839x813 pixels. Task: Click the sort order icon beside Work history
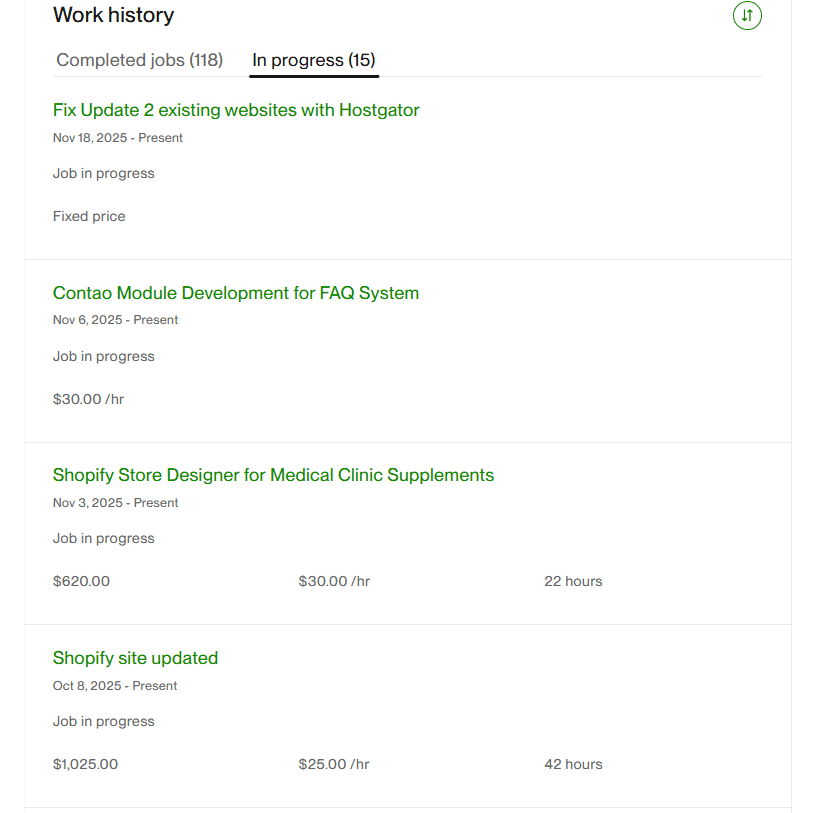tap(747, 16)
